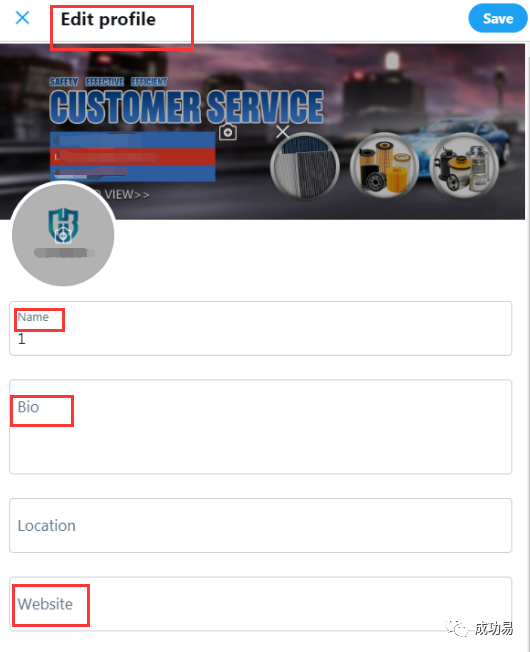Select the Bio text area
Viewport: 530px width, 652px height.
click(x=261, y=427)
